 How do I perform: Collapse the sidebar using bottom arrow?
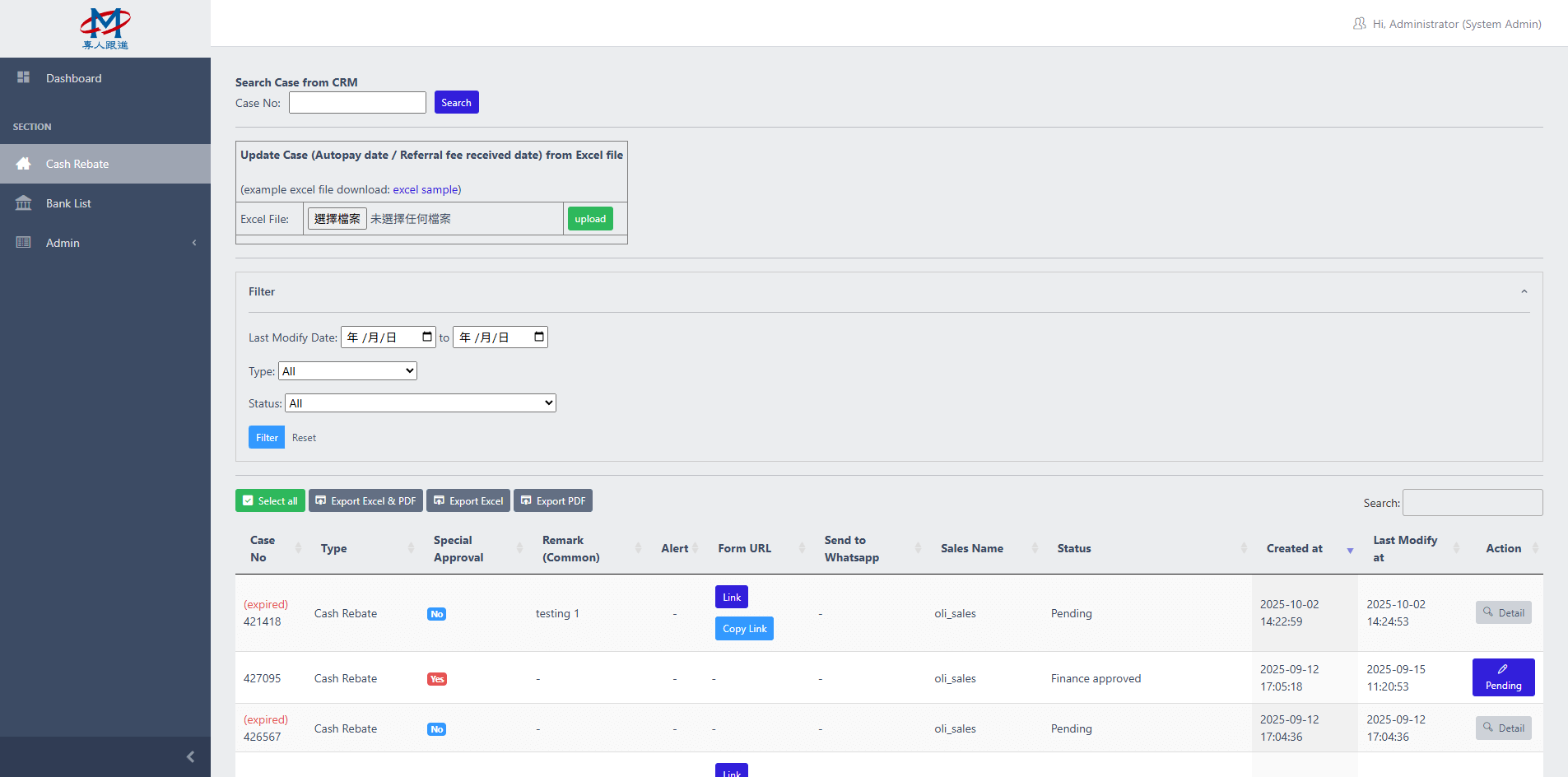click(190, 756)
